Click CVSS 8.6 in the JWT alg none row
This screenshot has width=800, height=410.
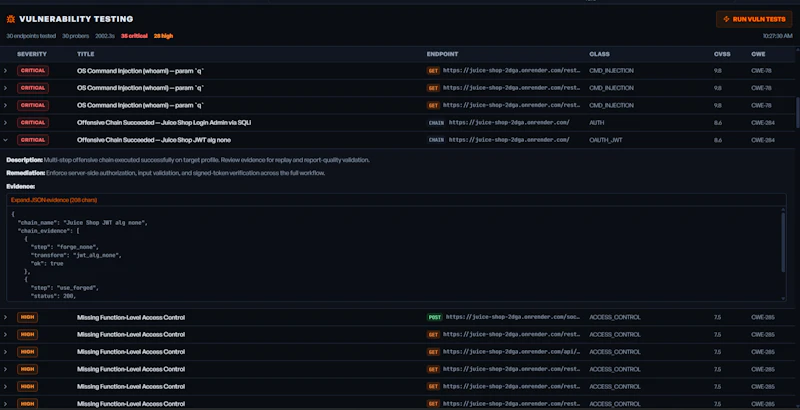coord(718,140)
